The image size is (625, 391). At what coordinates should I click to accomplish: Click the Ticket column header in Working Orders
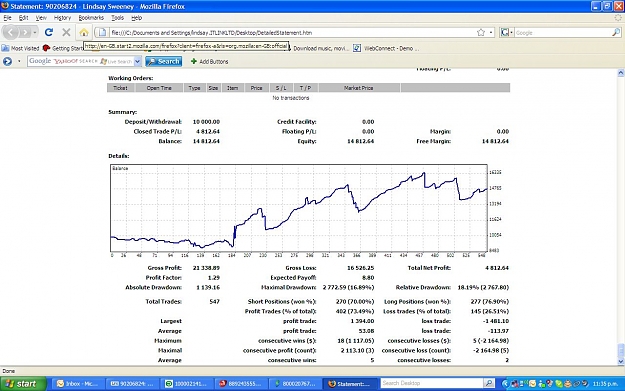[x=121, y=88]
